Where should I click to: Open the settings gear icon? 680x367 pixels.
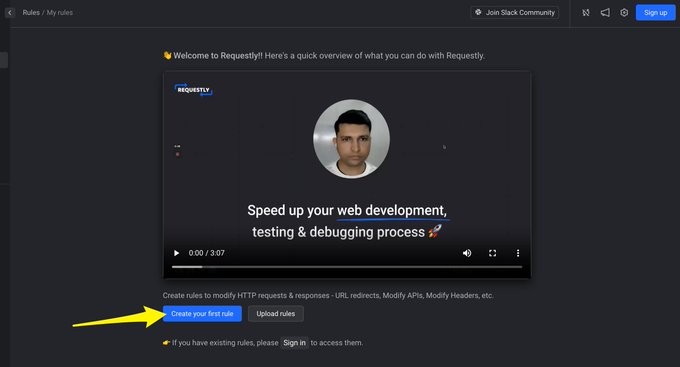tap(624, 13)
